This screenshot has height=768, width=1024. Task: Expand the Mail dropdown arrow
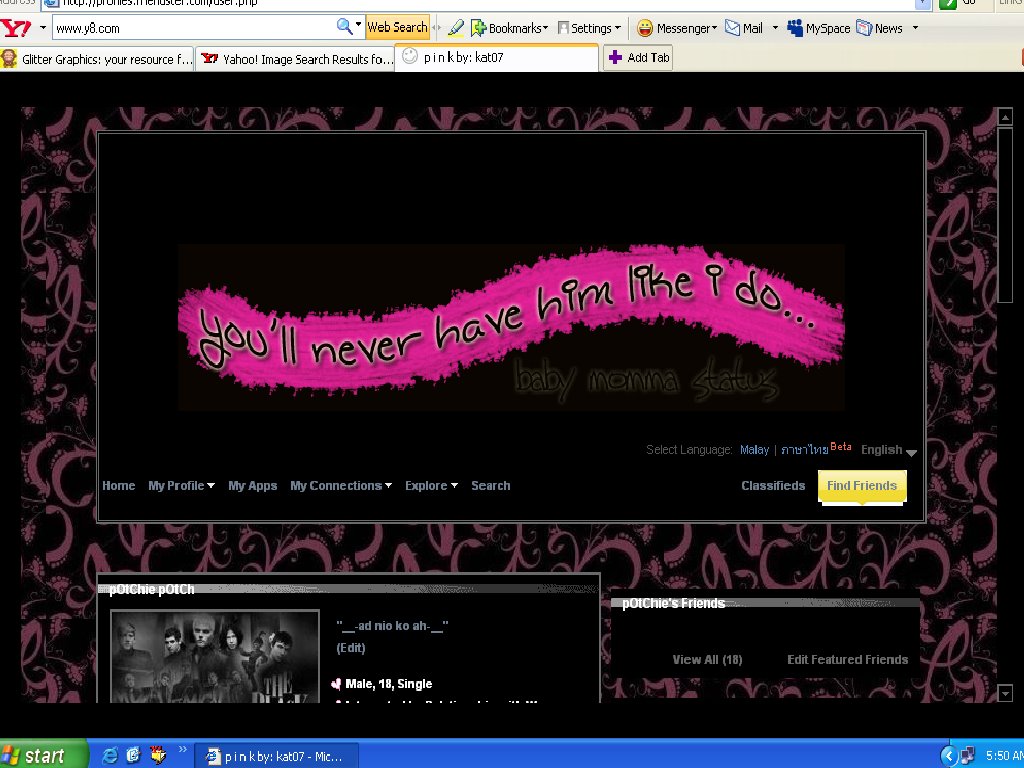point(775,28)
